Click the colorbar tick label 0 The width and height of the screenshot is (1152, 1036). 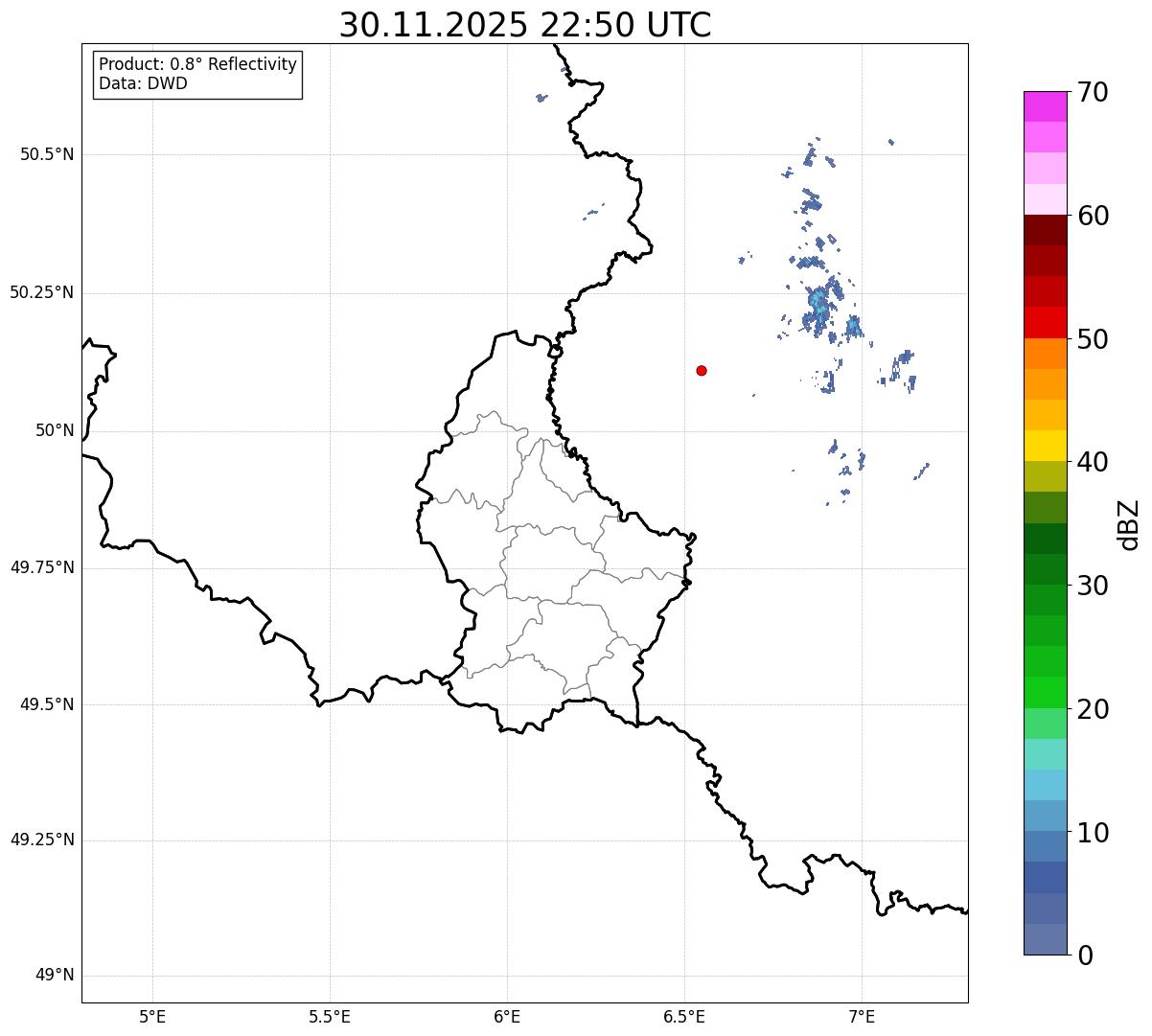(x=1084, y=955)
